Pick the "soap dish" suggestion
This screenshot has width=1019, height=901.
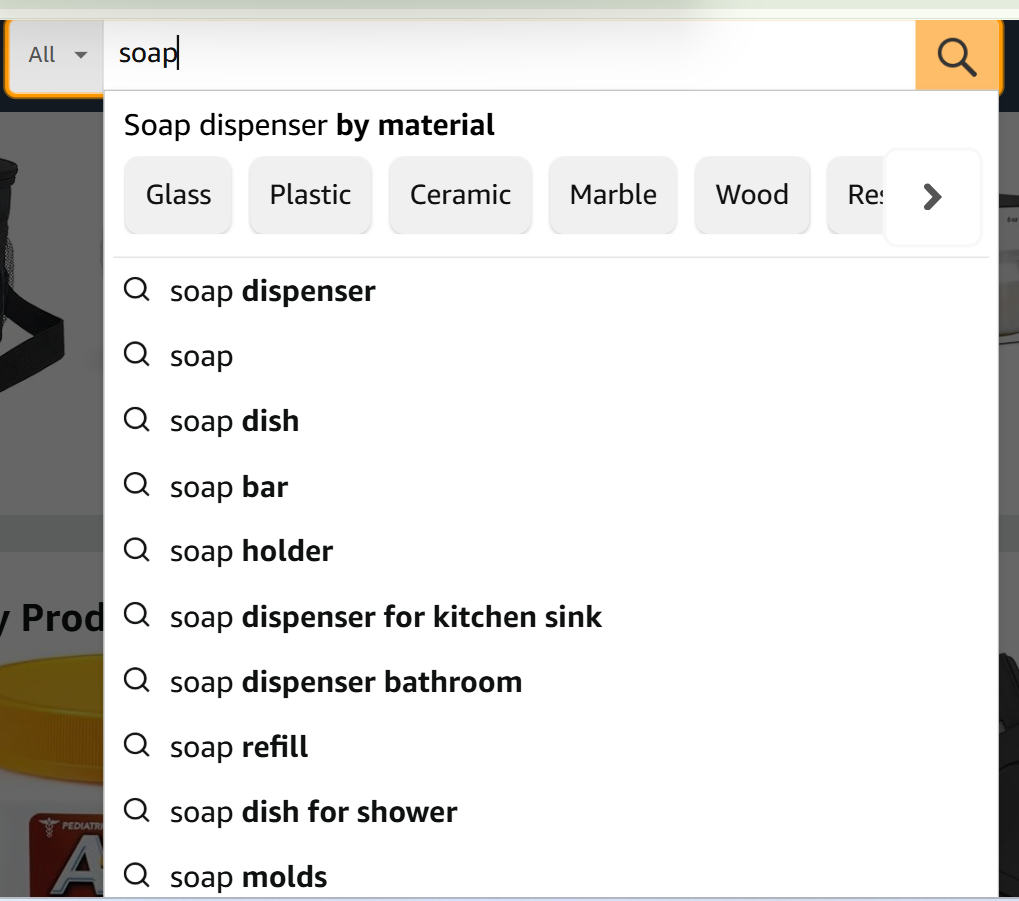coord(234,421)
